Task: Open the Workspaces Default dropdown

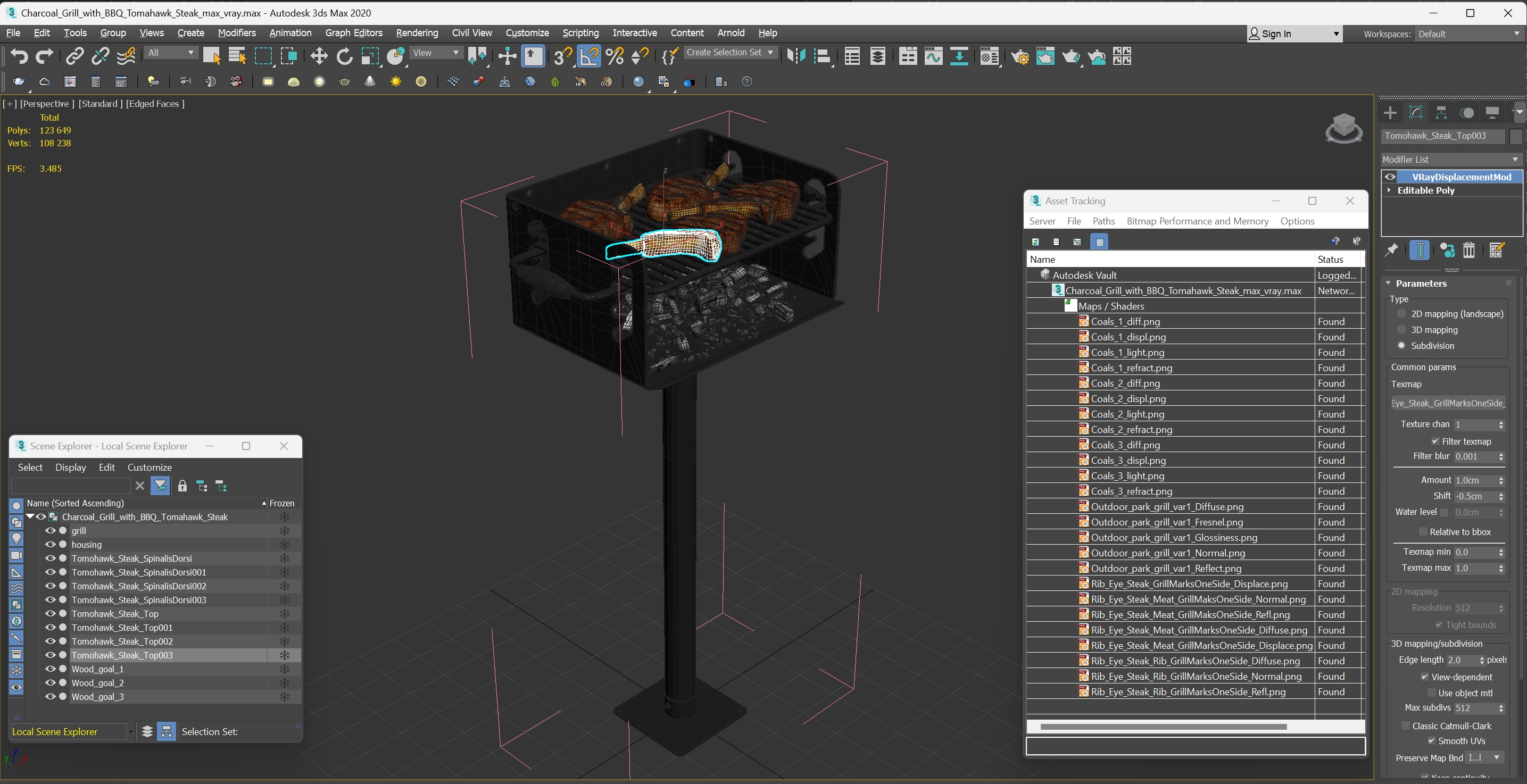Action: (x=1469, y=34)
